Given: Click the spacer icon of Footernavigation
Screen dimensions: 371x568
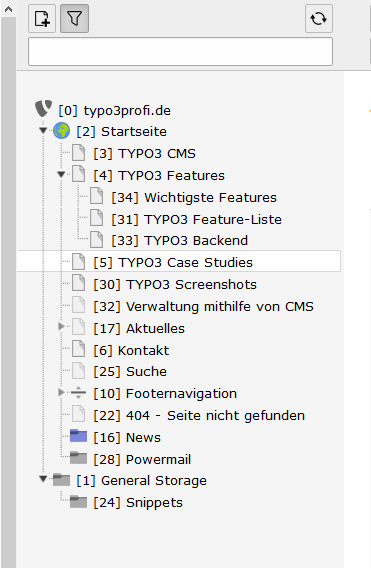Looking at the screenshot, I should (x=78, y=392).
